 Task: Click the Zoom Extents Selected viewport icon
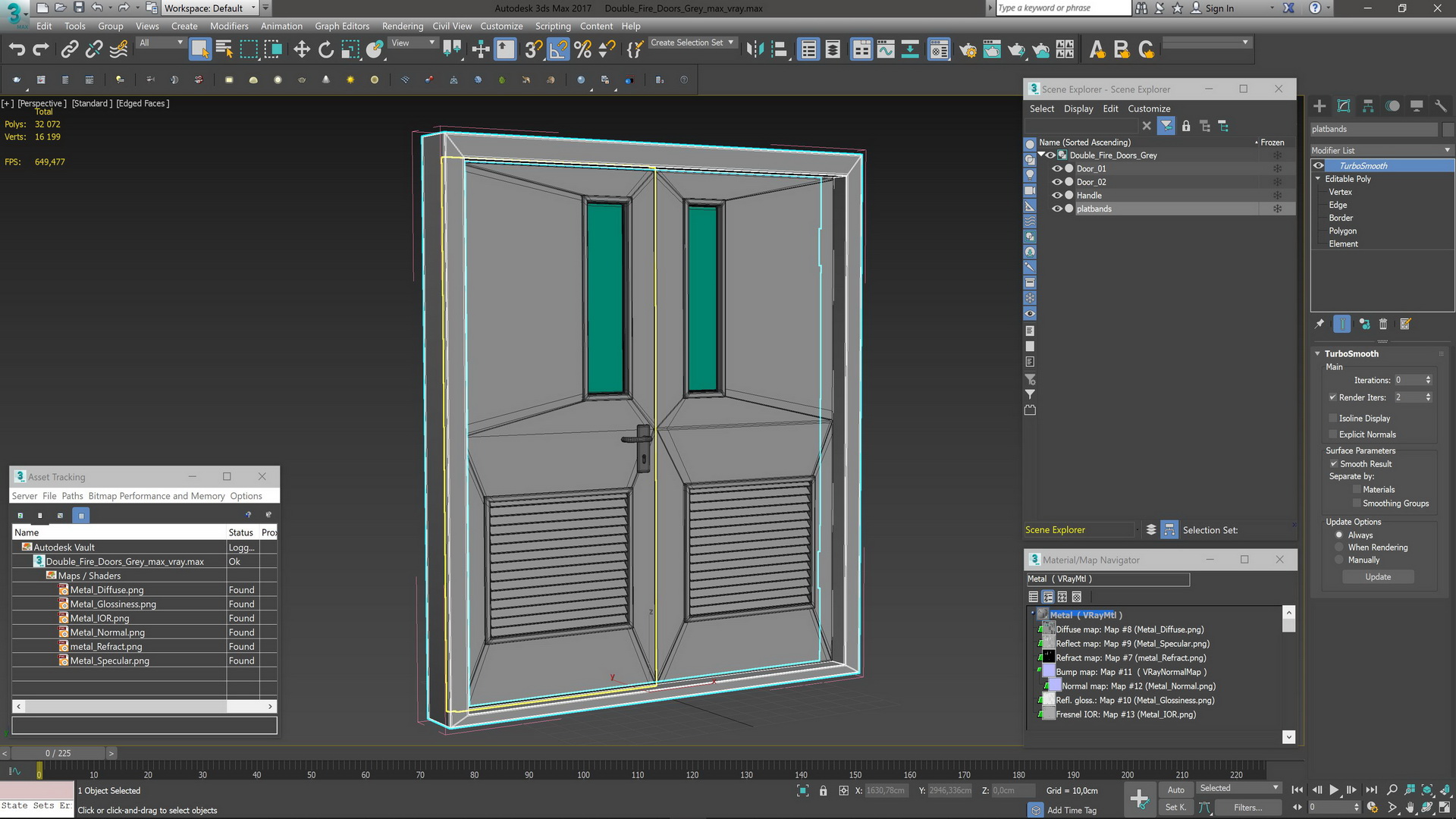(x=1426, y=789)
